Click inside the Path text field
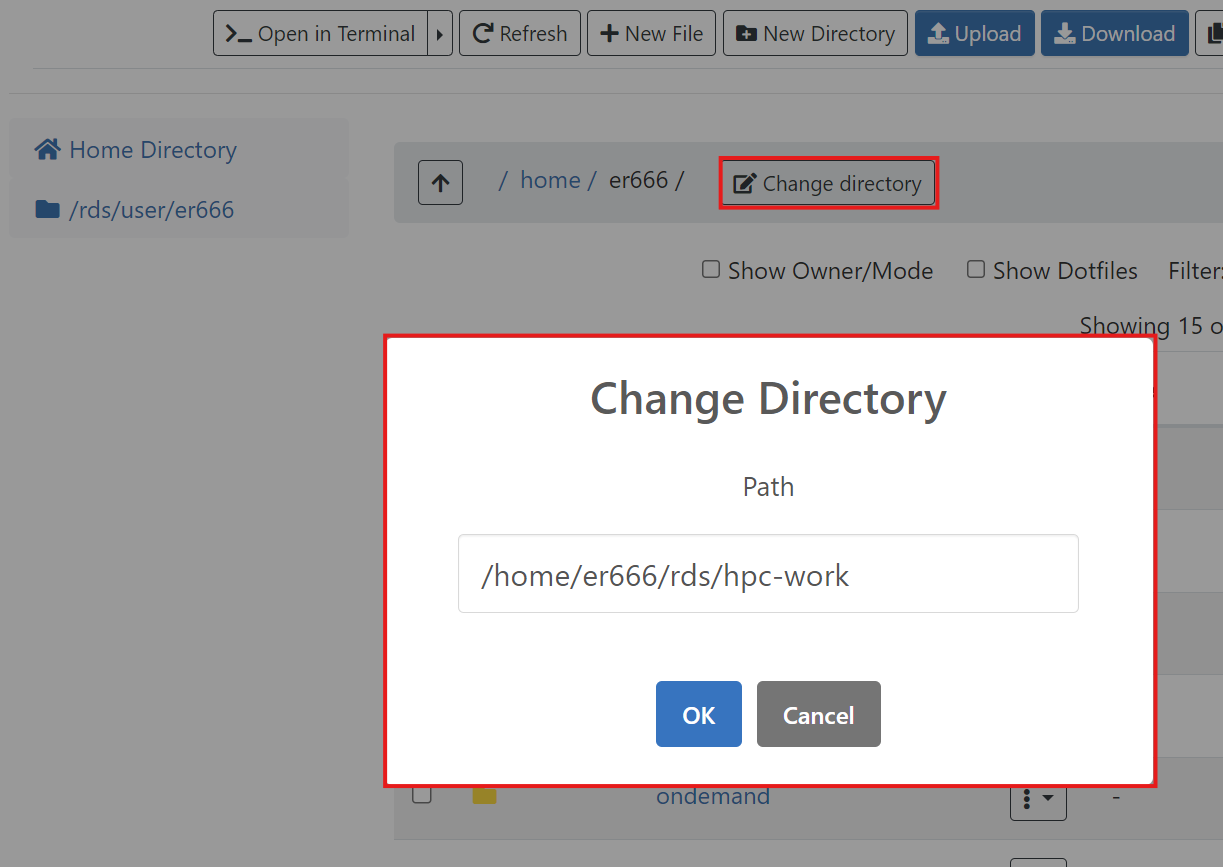1223x867 pixels. pos(768,574)
